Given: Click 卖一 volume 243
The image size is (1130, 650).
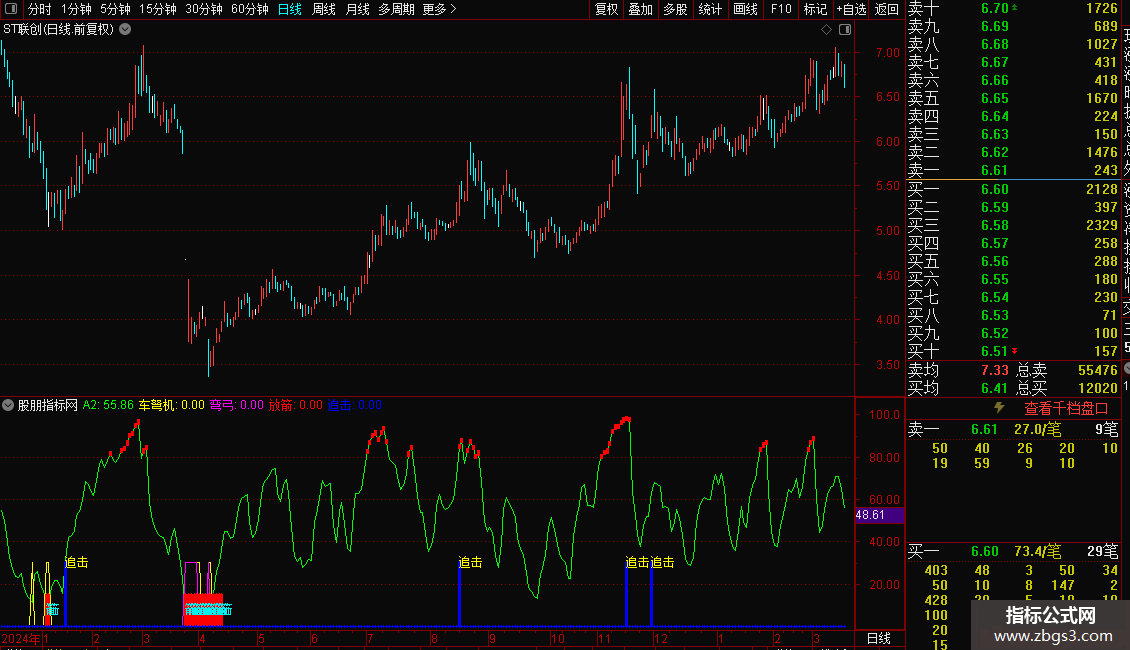Looking at the screenshot, I should pyautogui.click(x=1105, y=170).
